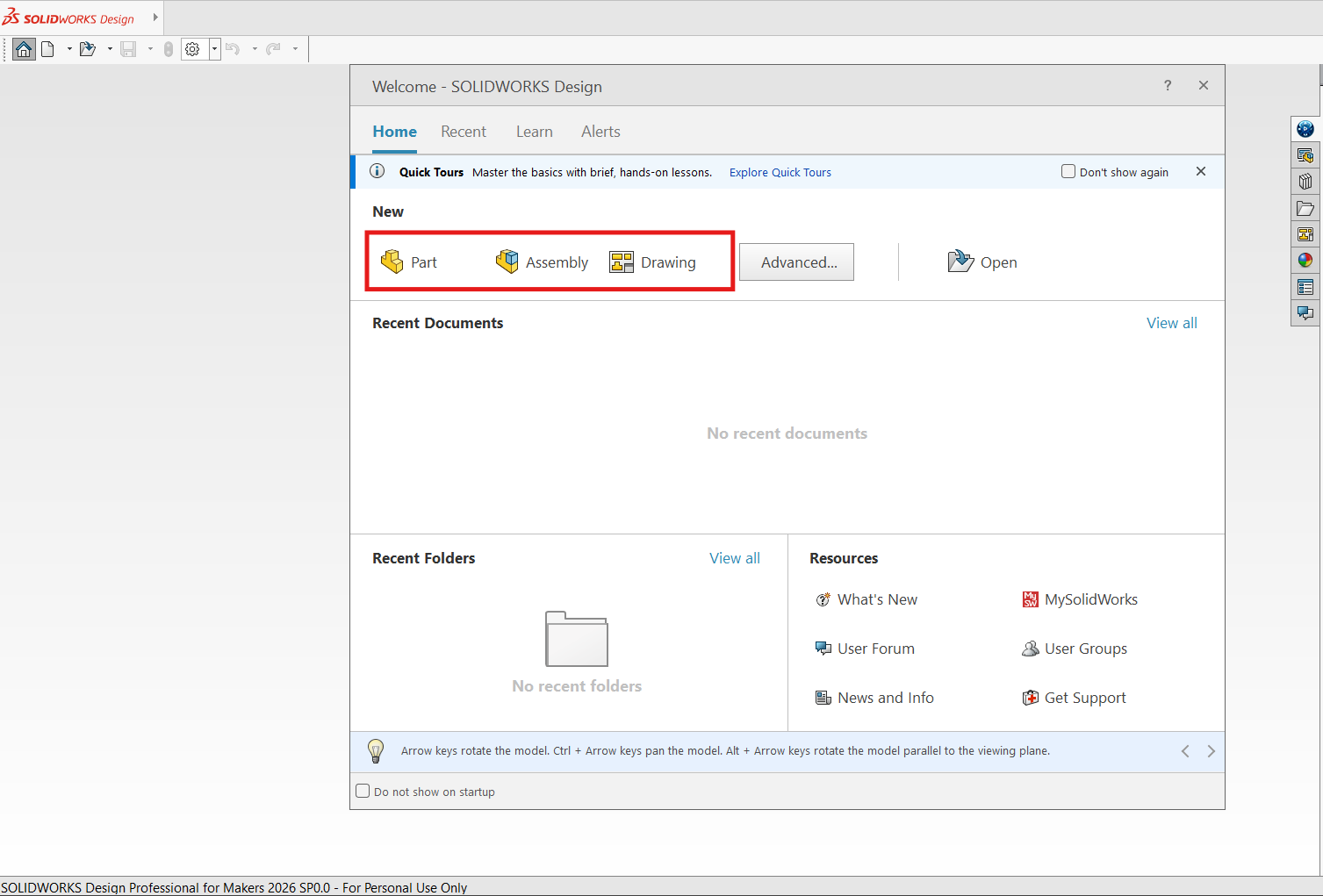Switch to the Home tab
The height and width of the screenshot is (896, 1323).
[394, 132]
